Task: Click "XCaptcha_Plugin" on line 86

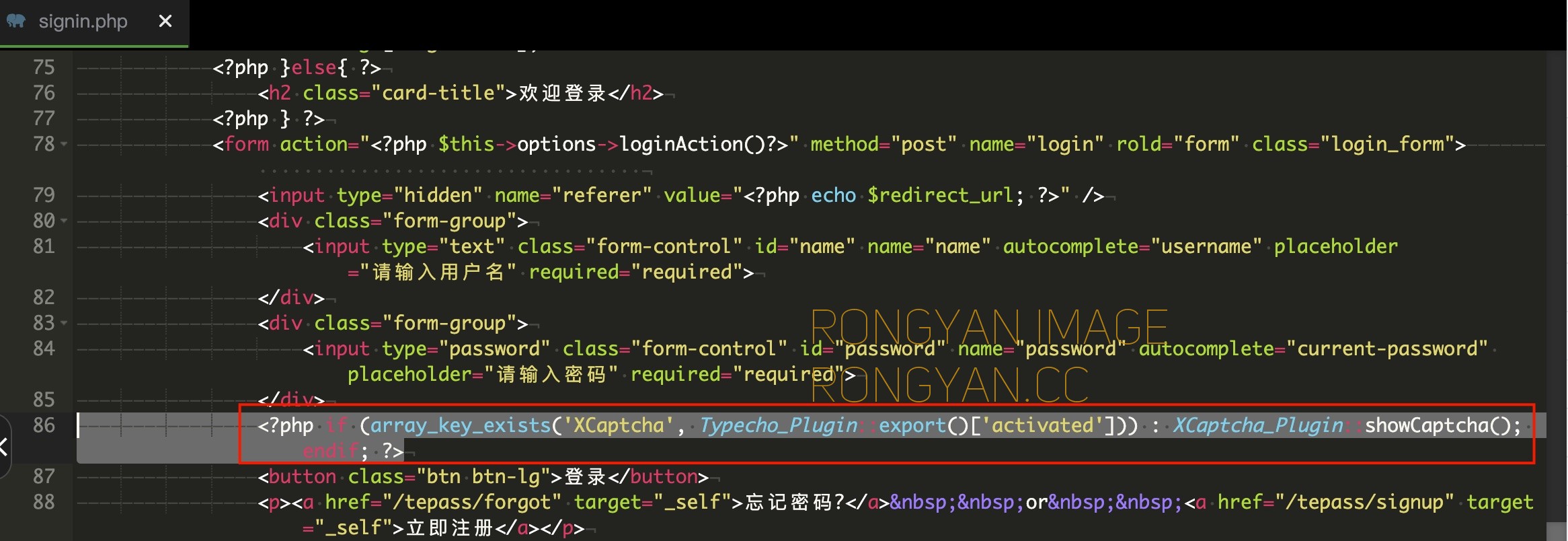Action: (1258, 425)
